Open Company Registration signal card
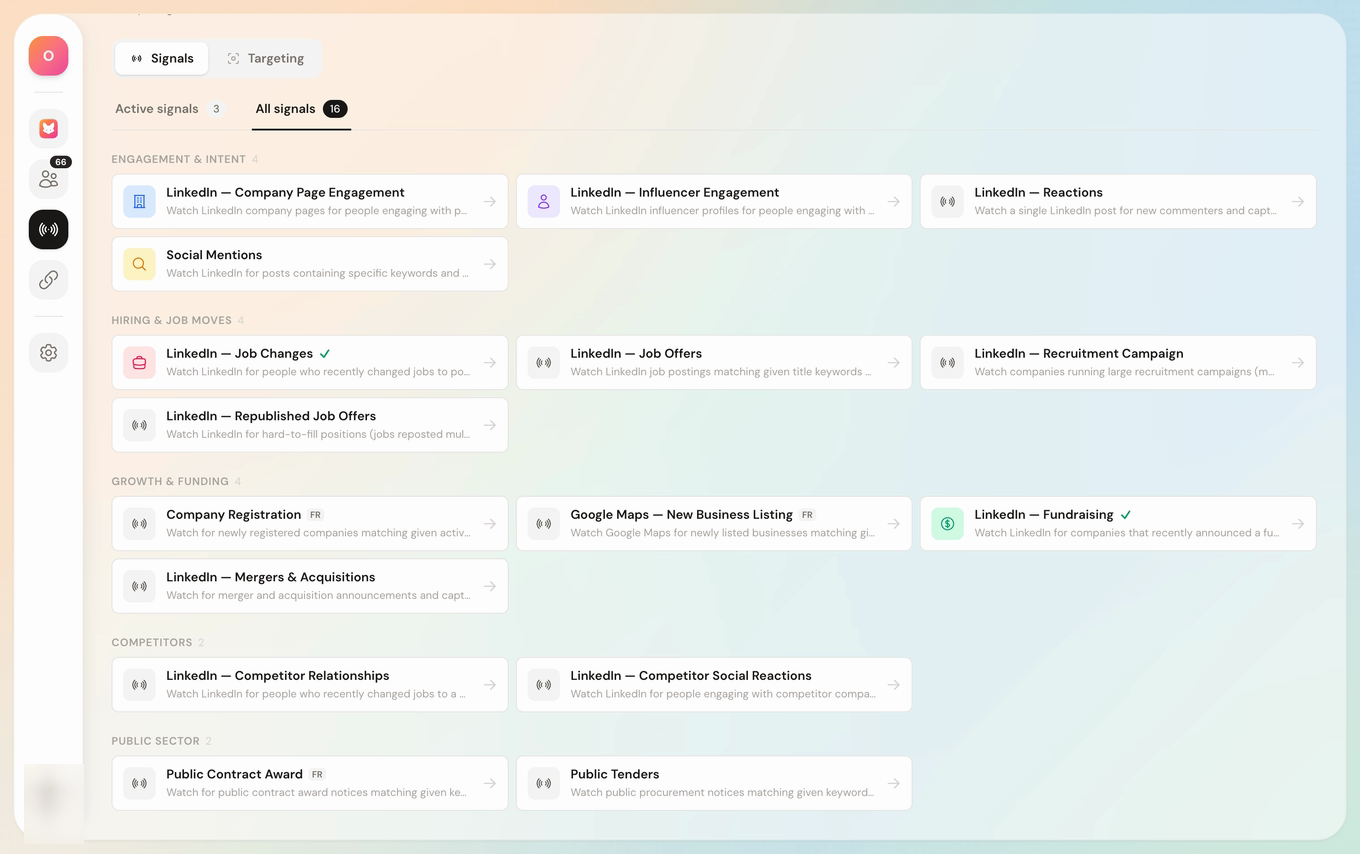 310,523
